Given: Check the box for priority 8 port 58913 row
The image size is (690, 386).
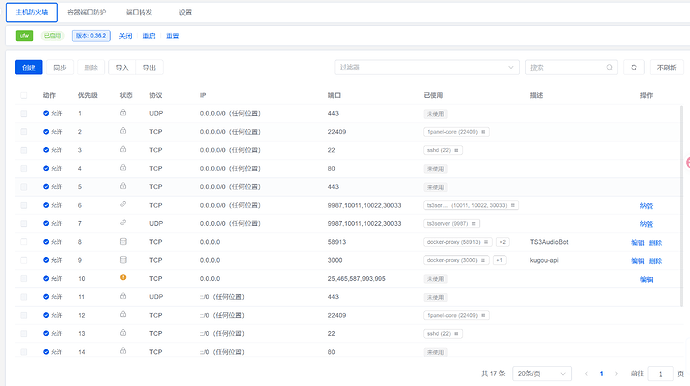Looking at the screenshot, I should click(x=23, y=242).
